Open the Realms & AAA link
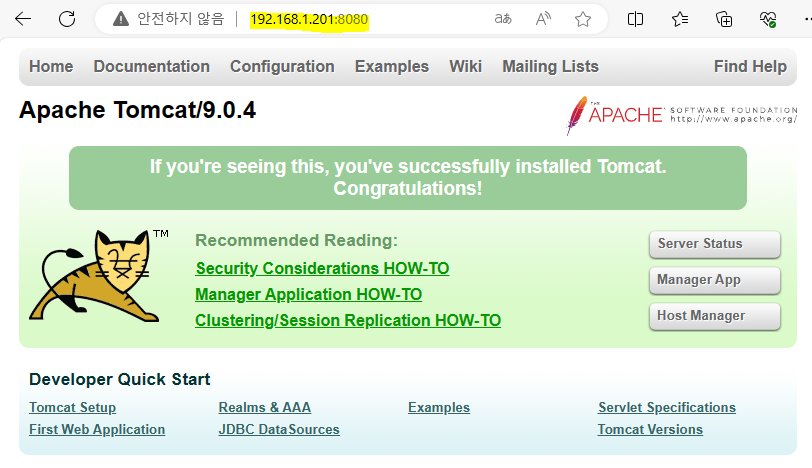 click(x=265, y=407)
